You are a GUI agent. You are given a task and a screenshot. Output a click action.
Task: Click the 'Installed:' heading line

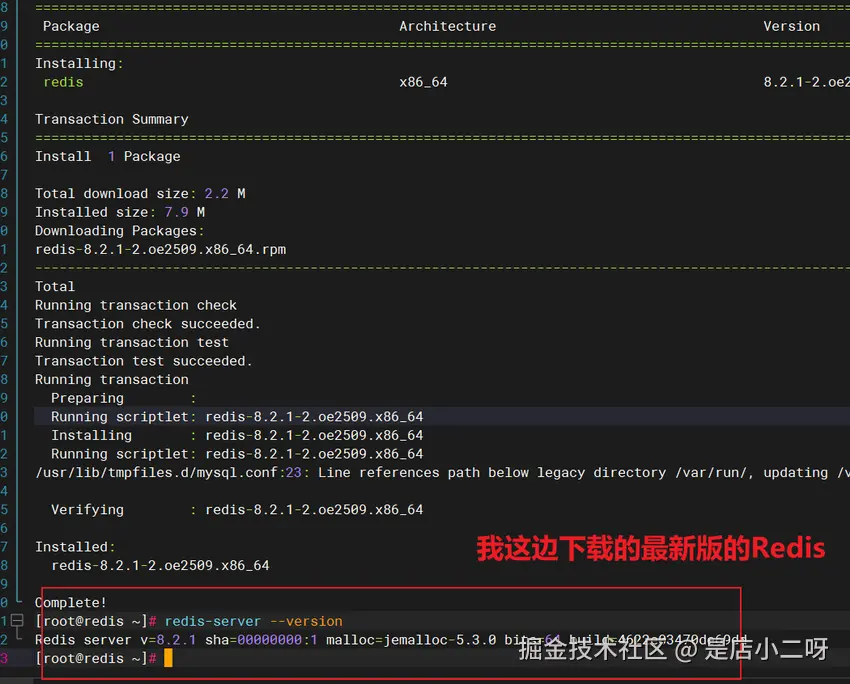pyautogui.click(x=75, y=547)
